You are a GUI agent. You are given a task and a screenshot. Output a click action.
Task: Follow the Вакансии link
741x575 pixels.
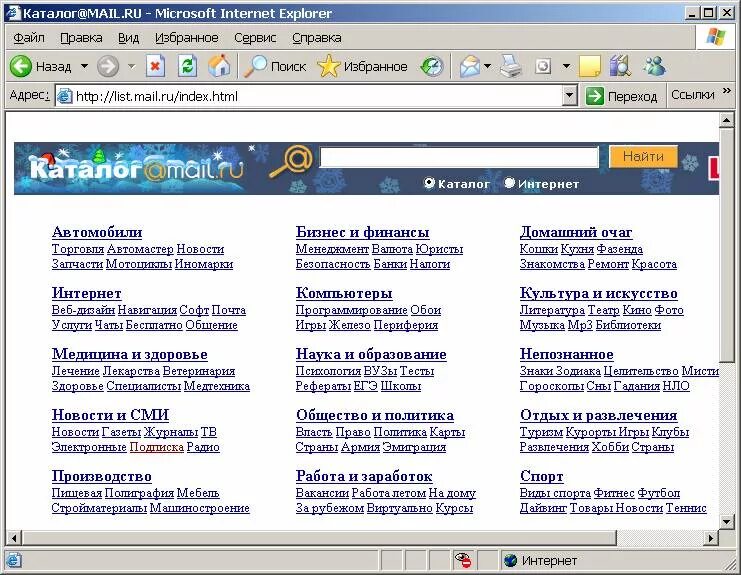pyautogui.click(x=322, y=493)
